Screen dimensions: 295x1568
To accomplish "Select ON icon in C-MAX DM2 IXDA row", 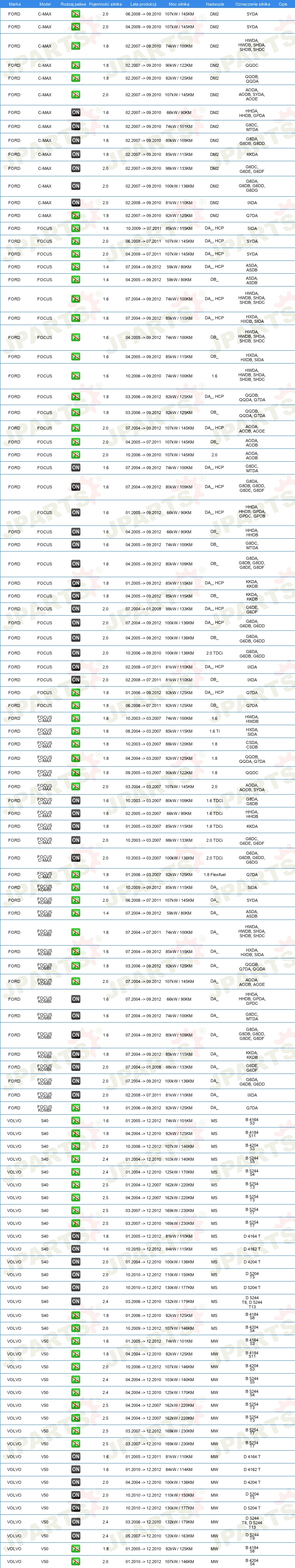I will tap(75, 203).
